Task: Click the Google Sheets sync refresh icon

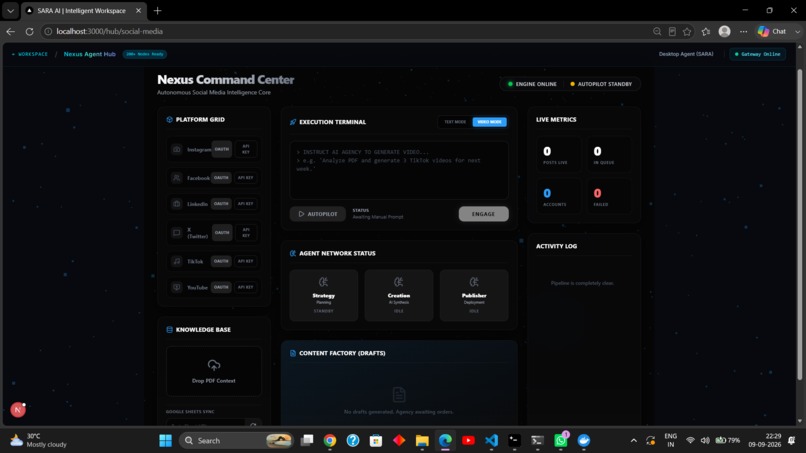Action: point(253,425)
